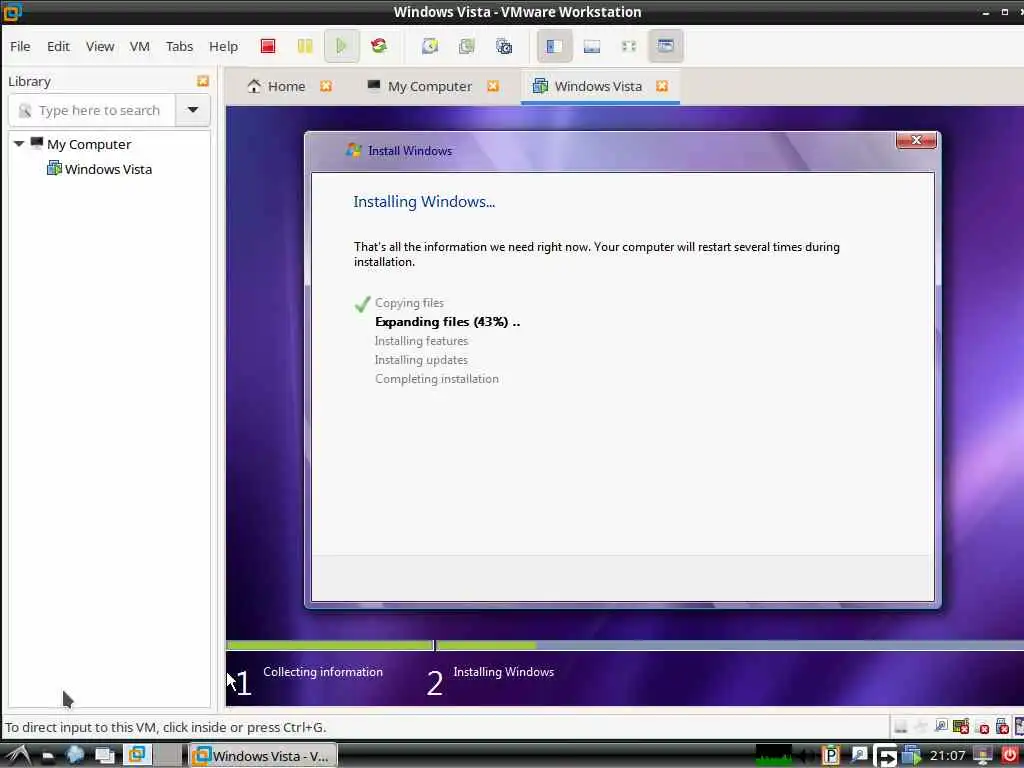
Task: Click the Restart guest toolbar icon
Action: pyautogui.click(x=379, y=46)
